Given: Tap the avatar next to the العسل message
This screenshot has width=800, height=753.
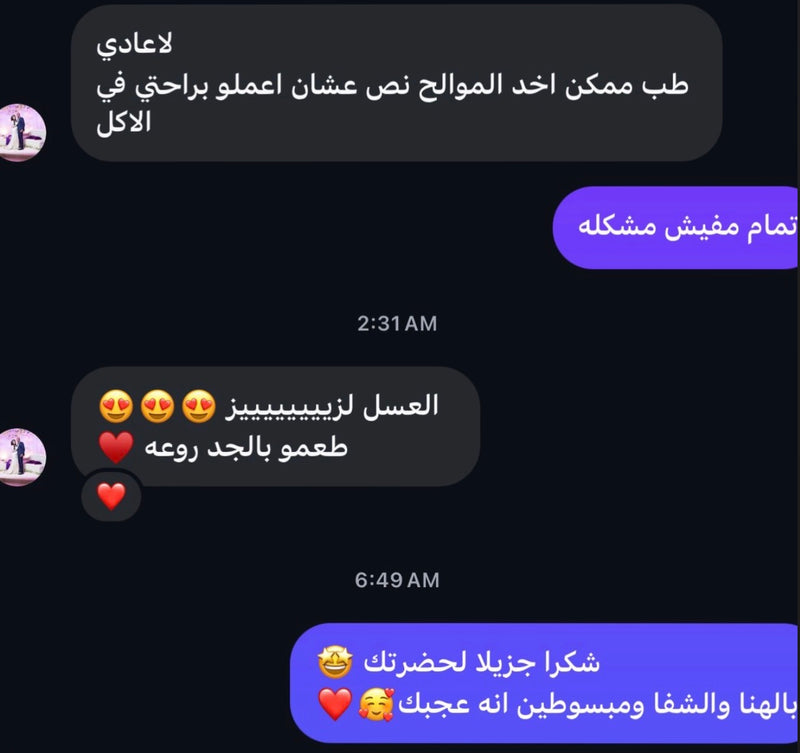Looking at the screenshot, I should [21, 457].
